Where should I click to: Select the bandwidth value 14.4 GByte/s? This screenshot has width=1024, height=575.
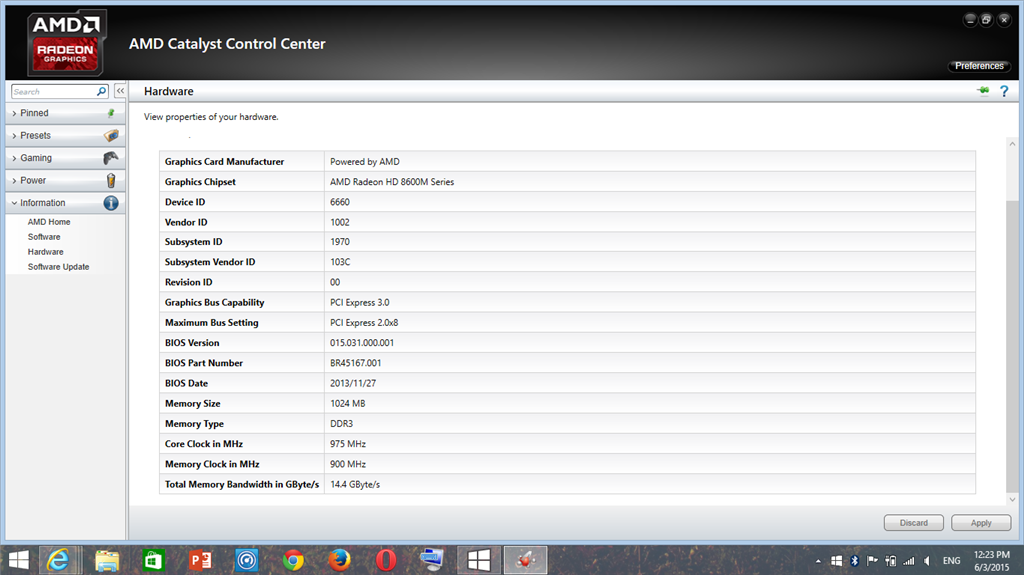[x=355, y=484]
